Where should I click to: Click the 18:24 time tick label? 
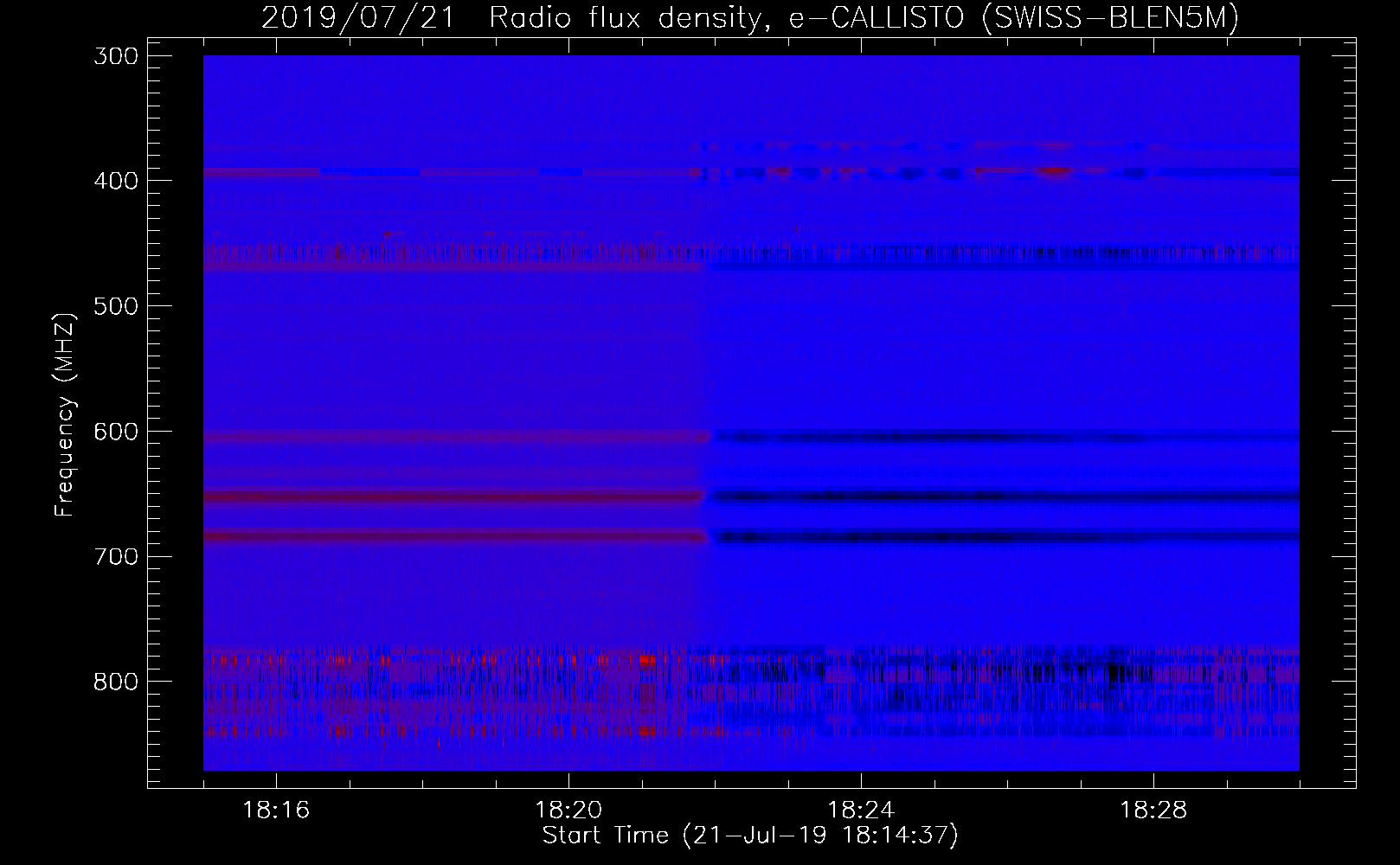861,811
